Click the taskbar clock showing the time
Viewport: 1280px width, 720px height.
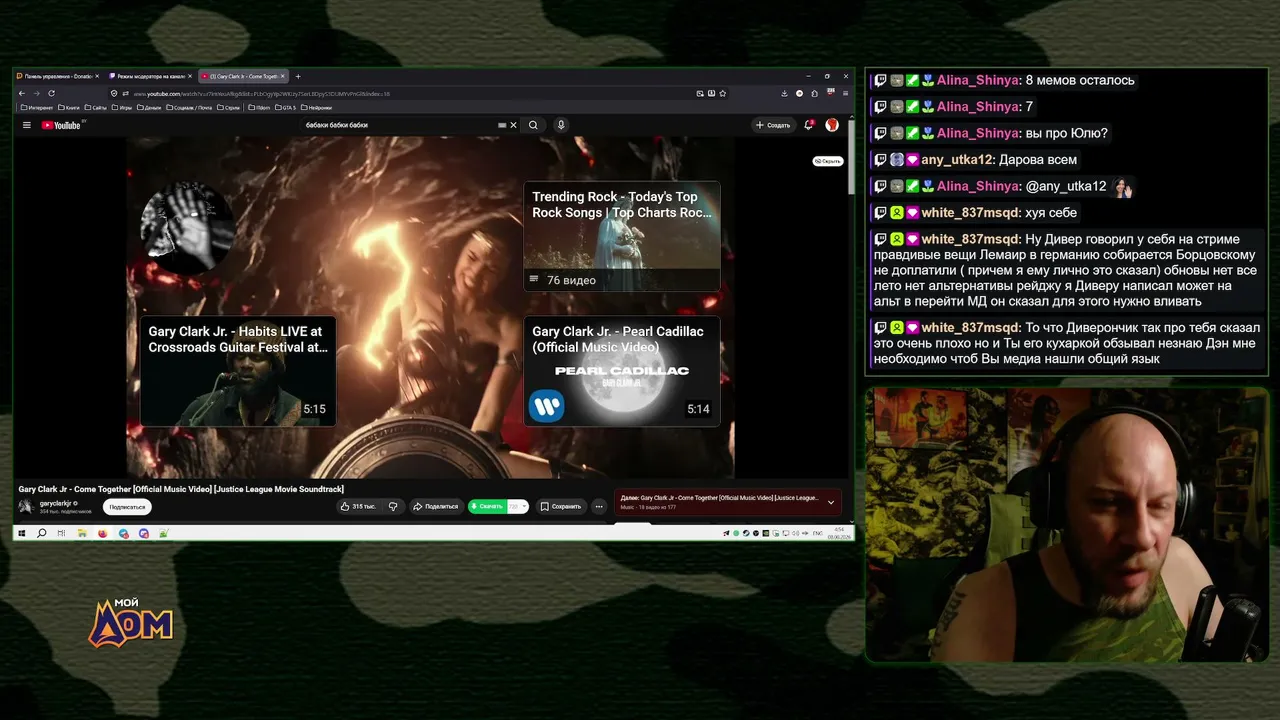tap(840, 533)
